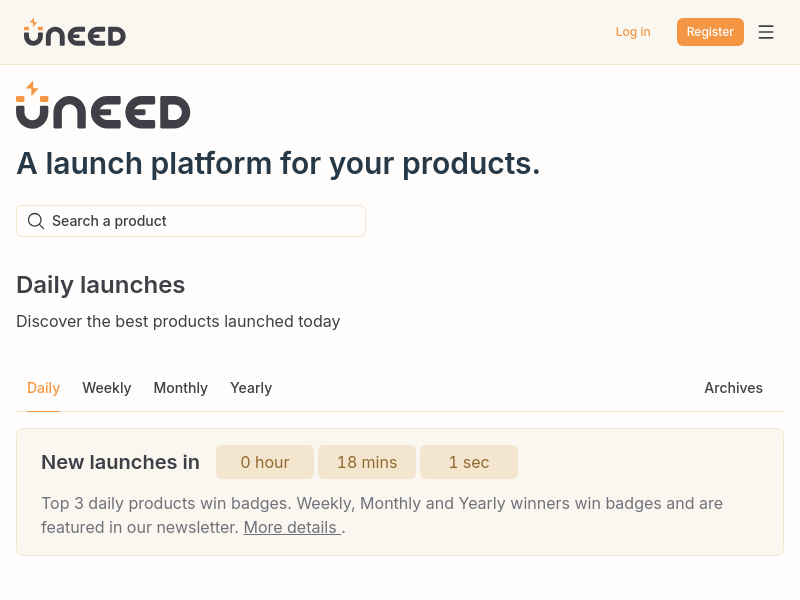This screenshot has height=600, width=800.
Task: Click the launch platform headline text
Action: pos(278,164)
